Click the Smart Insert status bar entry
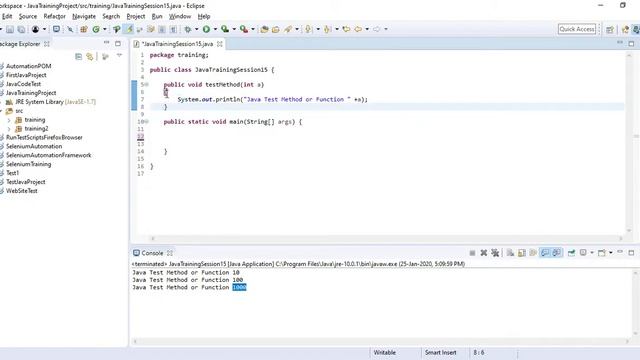Viewport: 640px width, 360px height. pos(440,353)
